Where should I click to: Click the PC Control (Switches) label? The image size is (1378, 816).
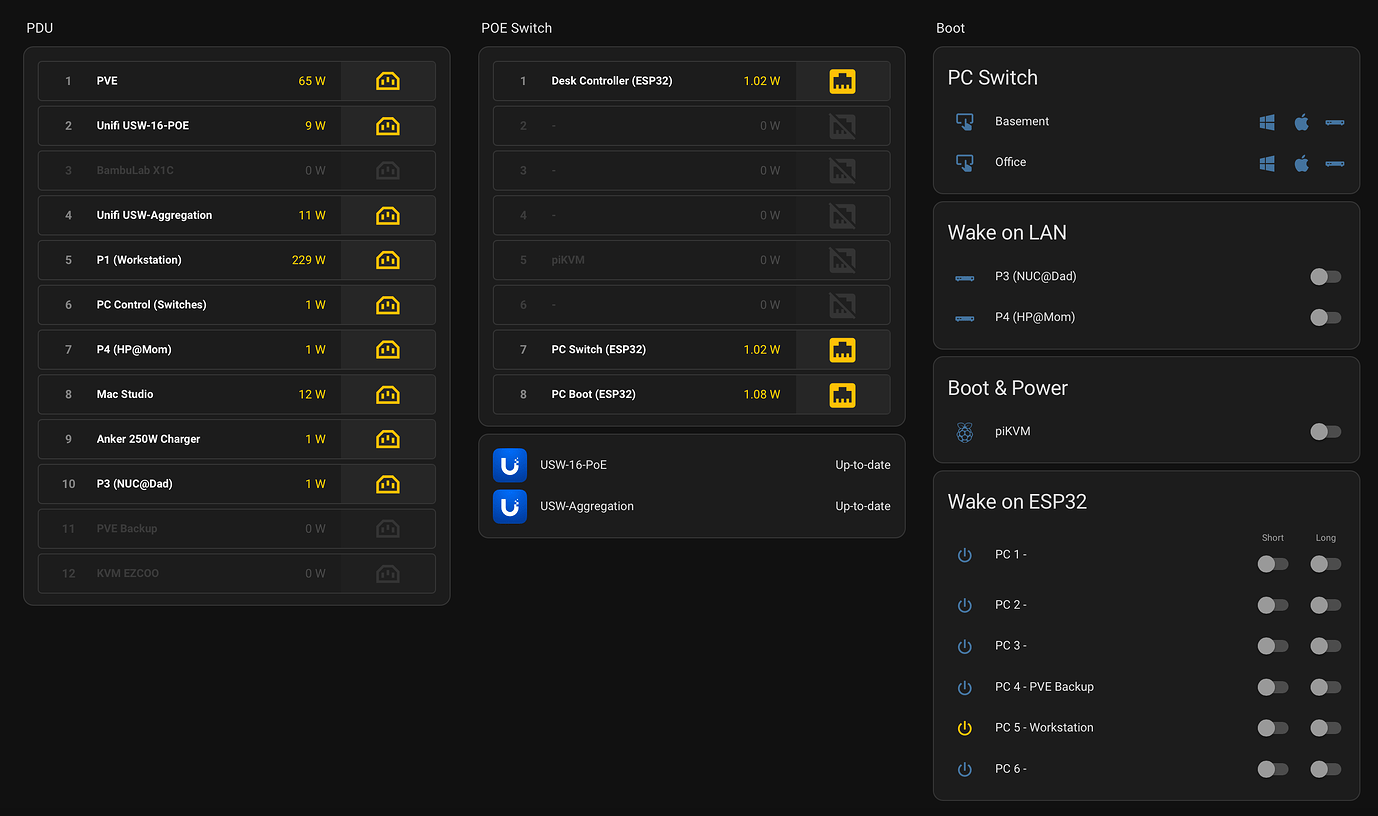click(x=151, y=305)
